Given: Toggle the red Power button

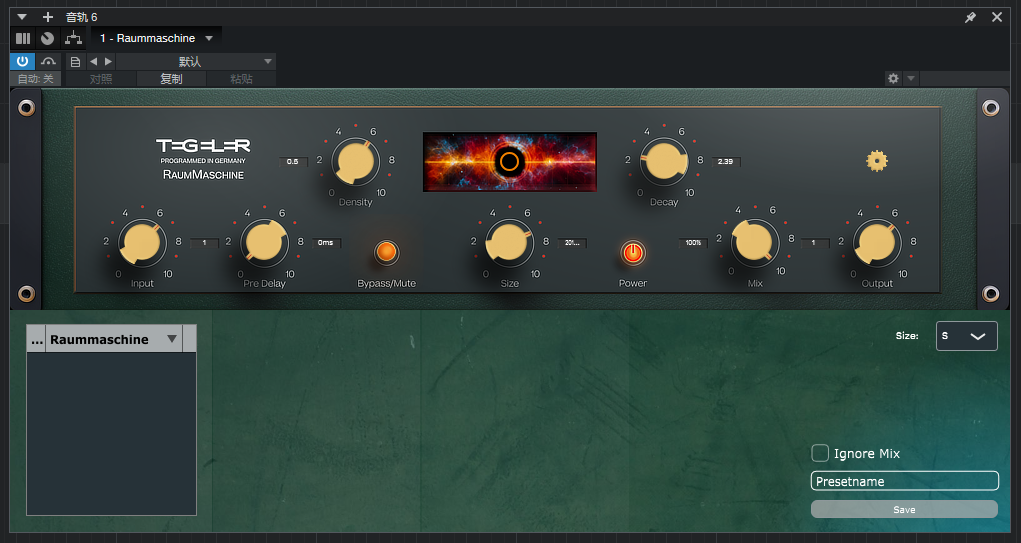Looking at the screenshot, I should click(x=633, y=252).
